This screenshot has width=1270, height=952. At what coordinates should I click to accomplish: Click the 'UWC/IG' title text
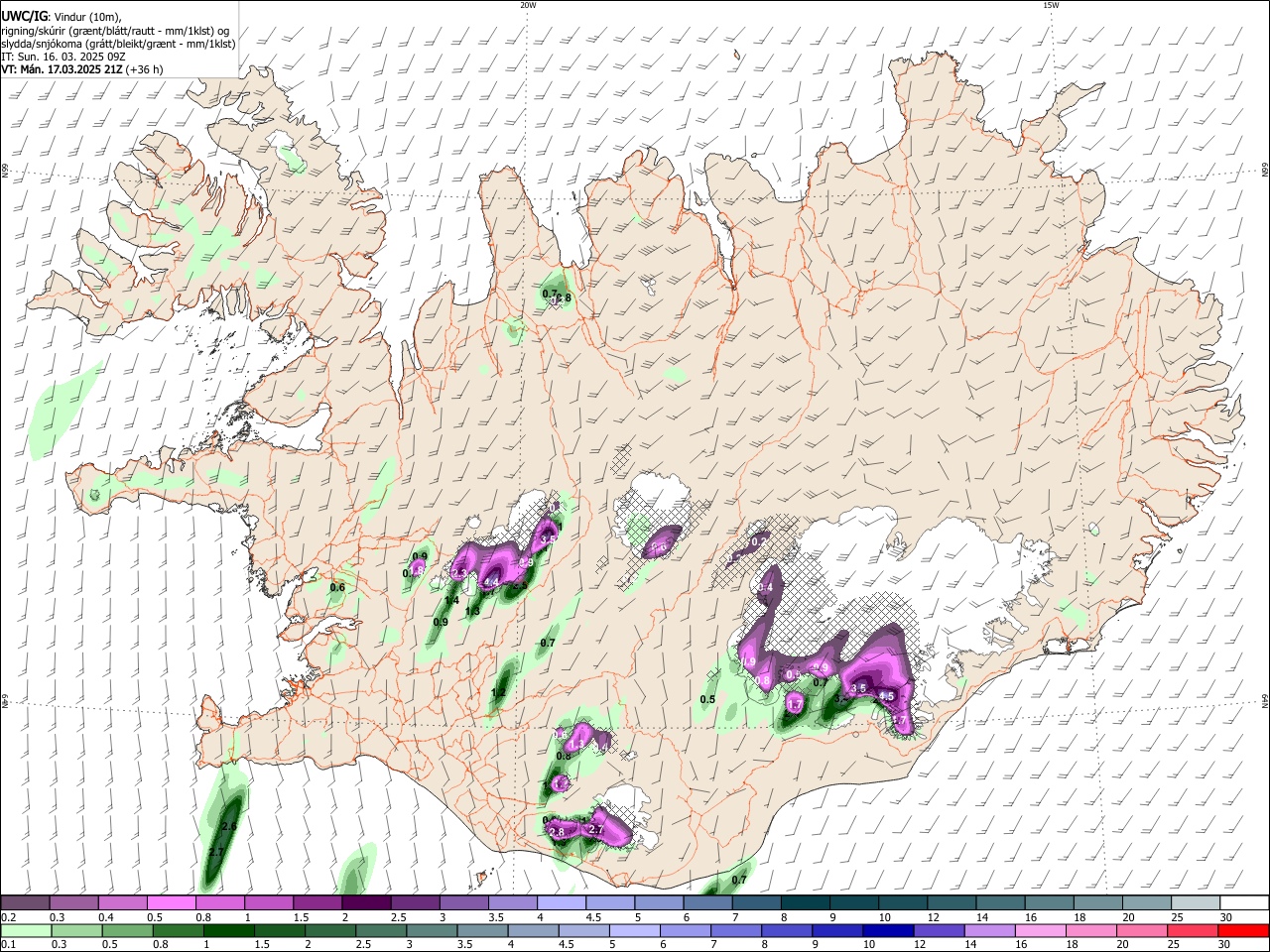click(23, 17)
